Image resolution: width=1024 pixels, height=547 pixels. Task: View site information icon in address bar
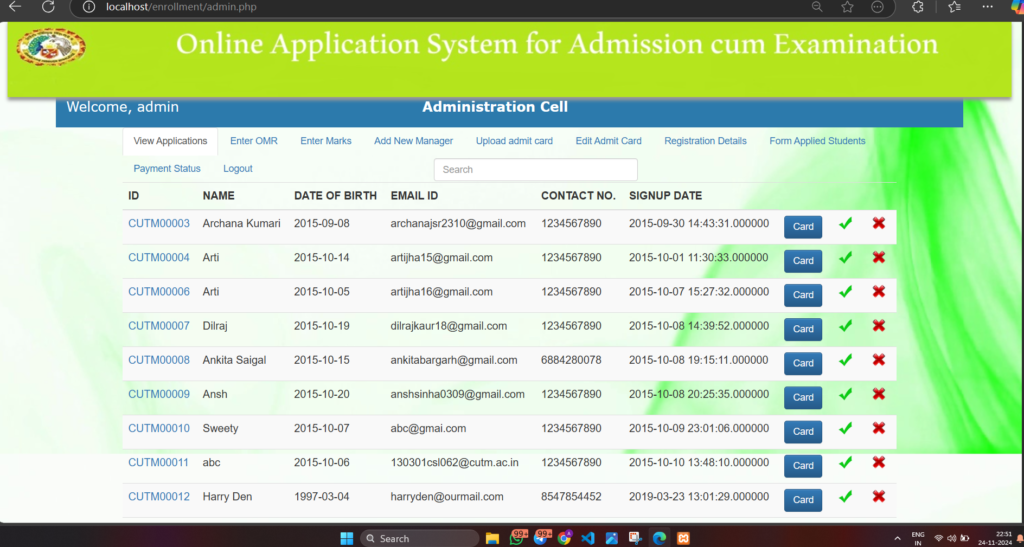[x=89, y=7]
